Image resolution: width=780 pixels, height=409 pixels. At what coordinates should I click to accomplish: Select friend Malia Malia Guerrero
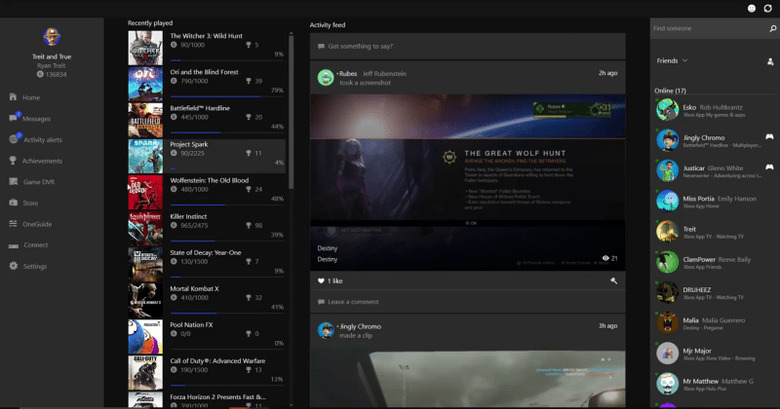(714, 323)
